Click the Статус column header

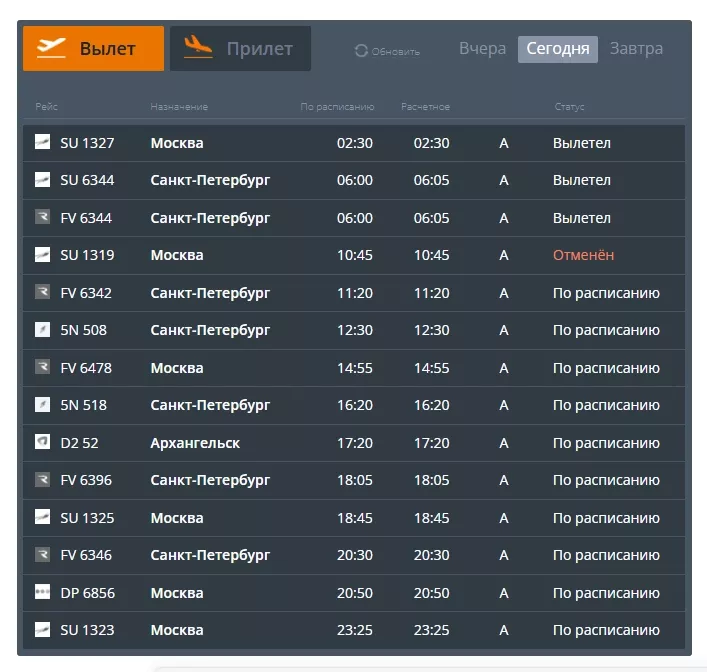pos(569,107)
